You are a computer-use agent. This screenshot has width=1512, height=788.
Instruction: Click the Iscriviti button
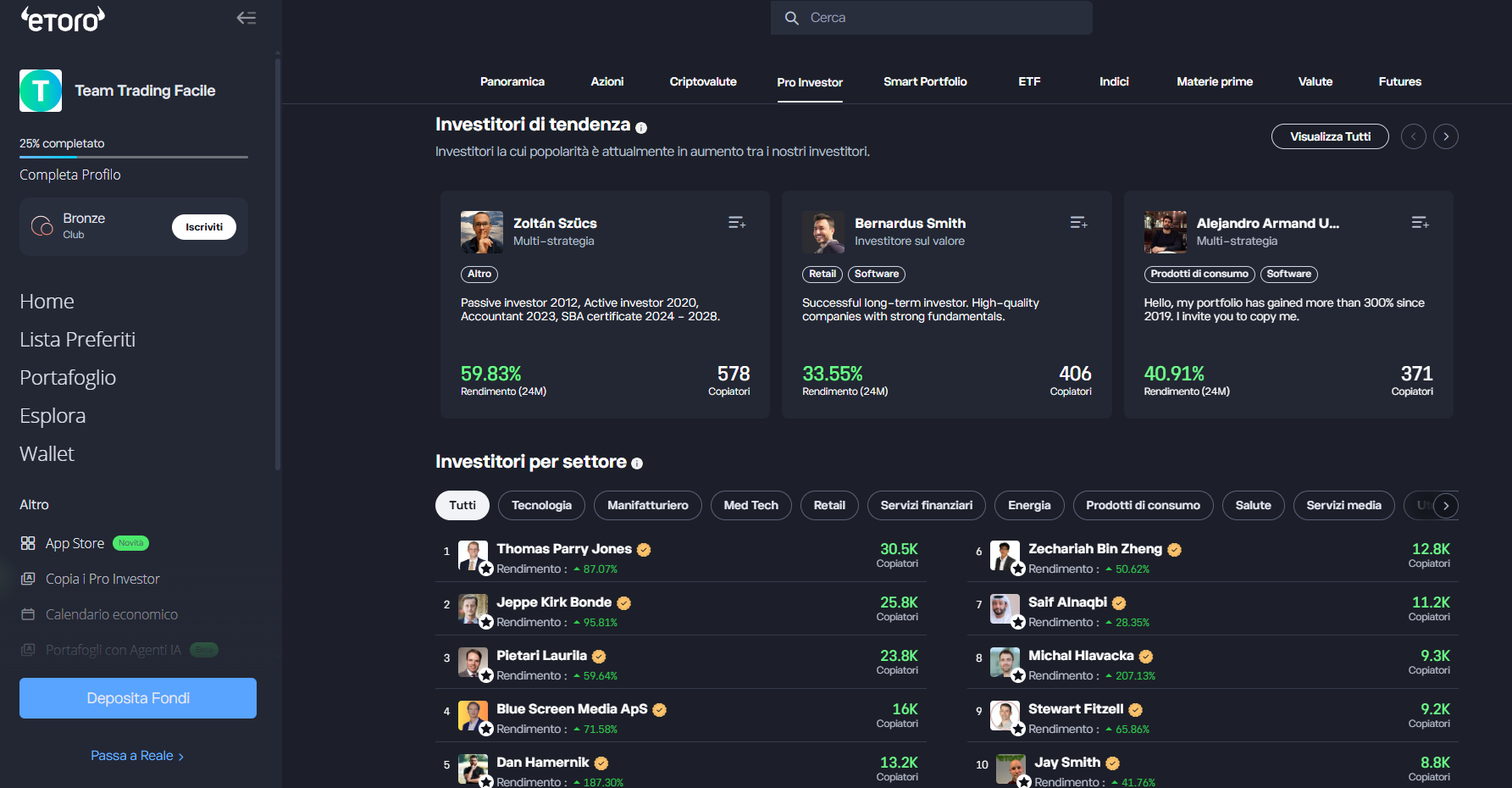click(204, 227)
